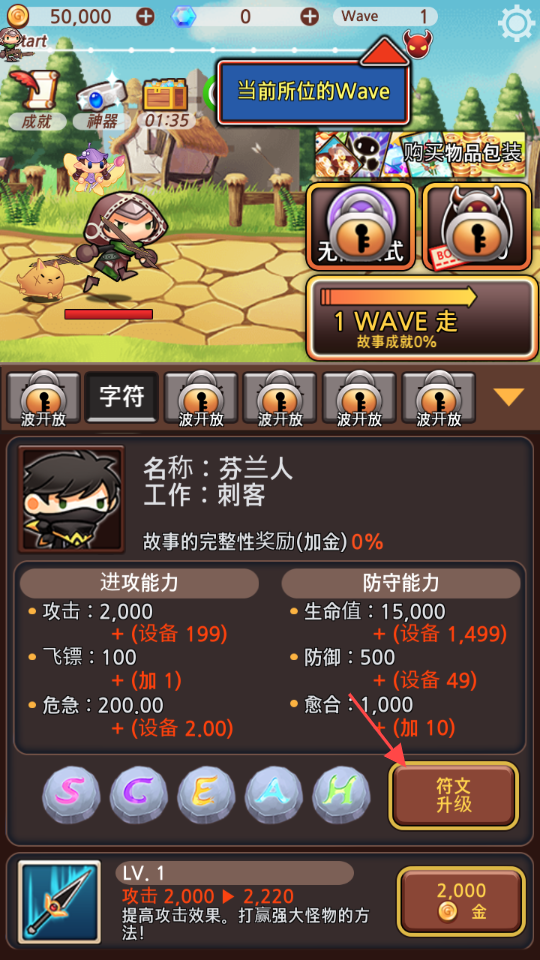Switch to the 字符 tab
The image size is (540, 960).
click(121, 397)
